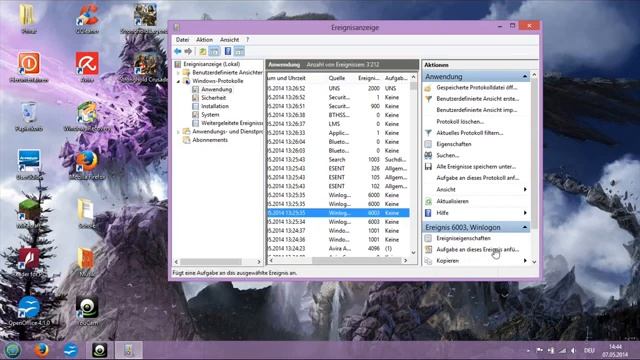The width and height of the screenshot is (640, 360).
Task: Open OpenOffice 4.1.0 desktop shortcut
Action: (x=29, y=311)
